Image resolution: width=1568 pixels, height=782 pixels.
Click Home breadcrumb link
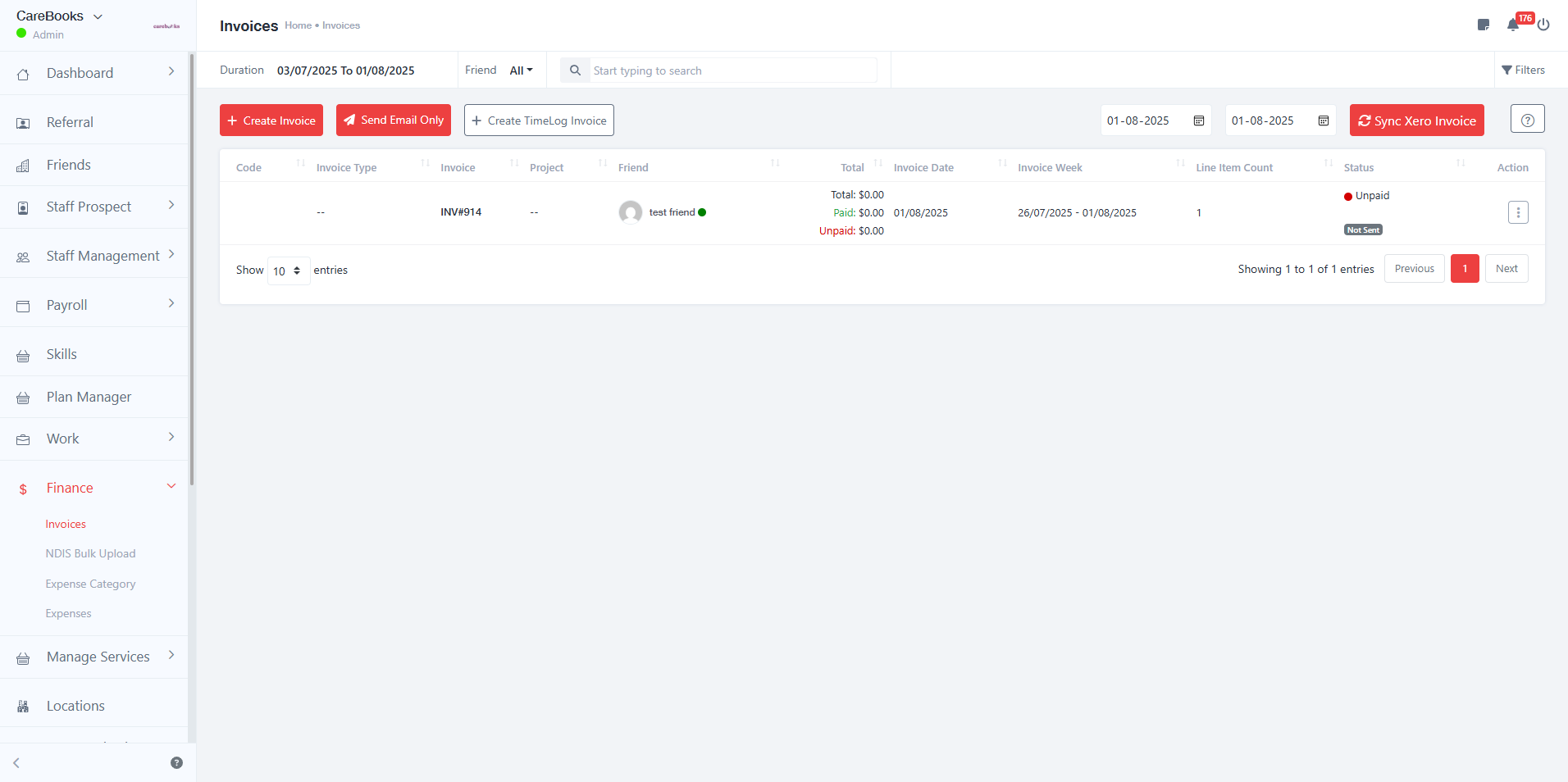[x=298, y=25]
